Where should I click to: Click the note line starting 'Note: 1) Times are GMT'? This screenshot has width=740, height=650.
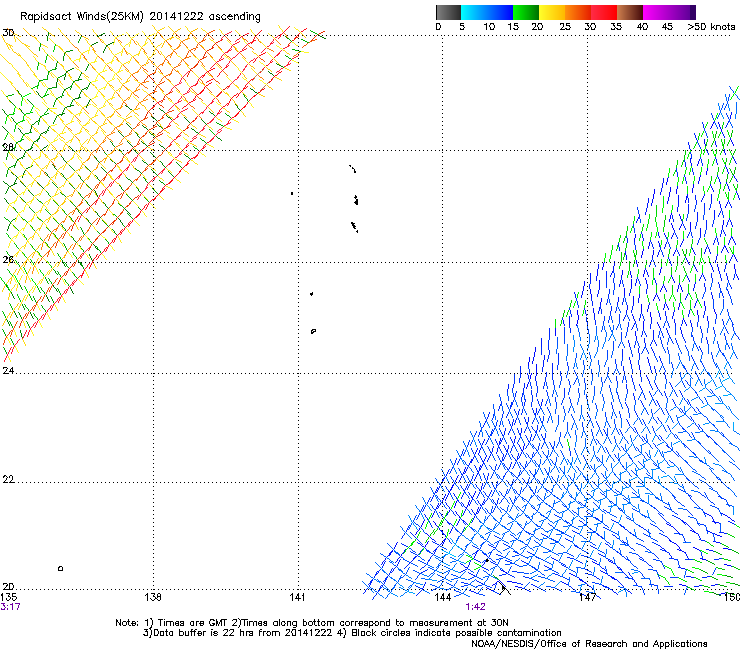[311, 623]
